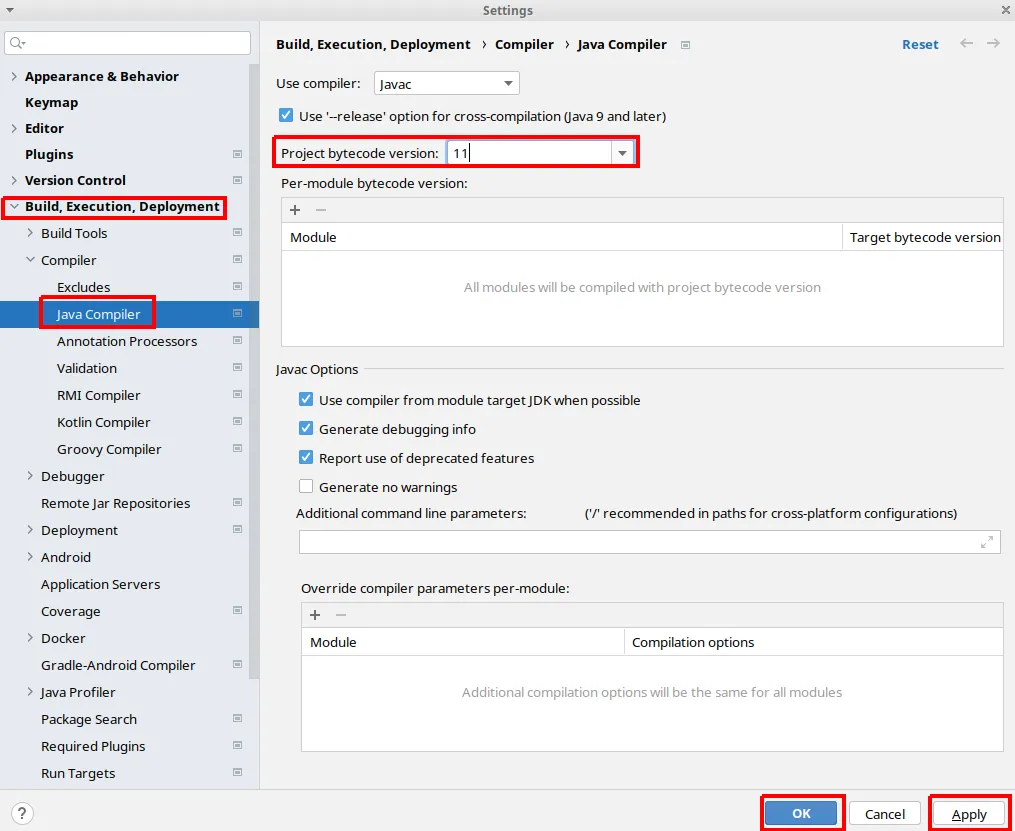Viewport: 1015px width, 831px height.
Task: Expand the Build Tools node
Action: pos(30,233)
